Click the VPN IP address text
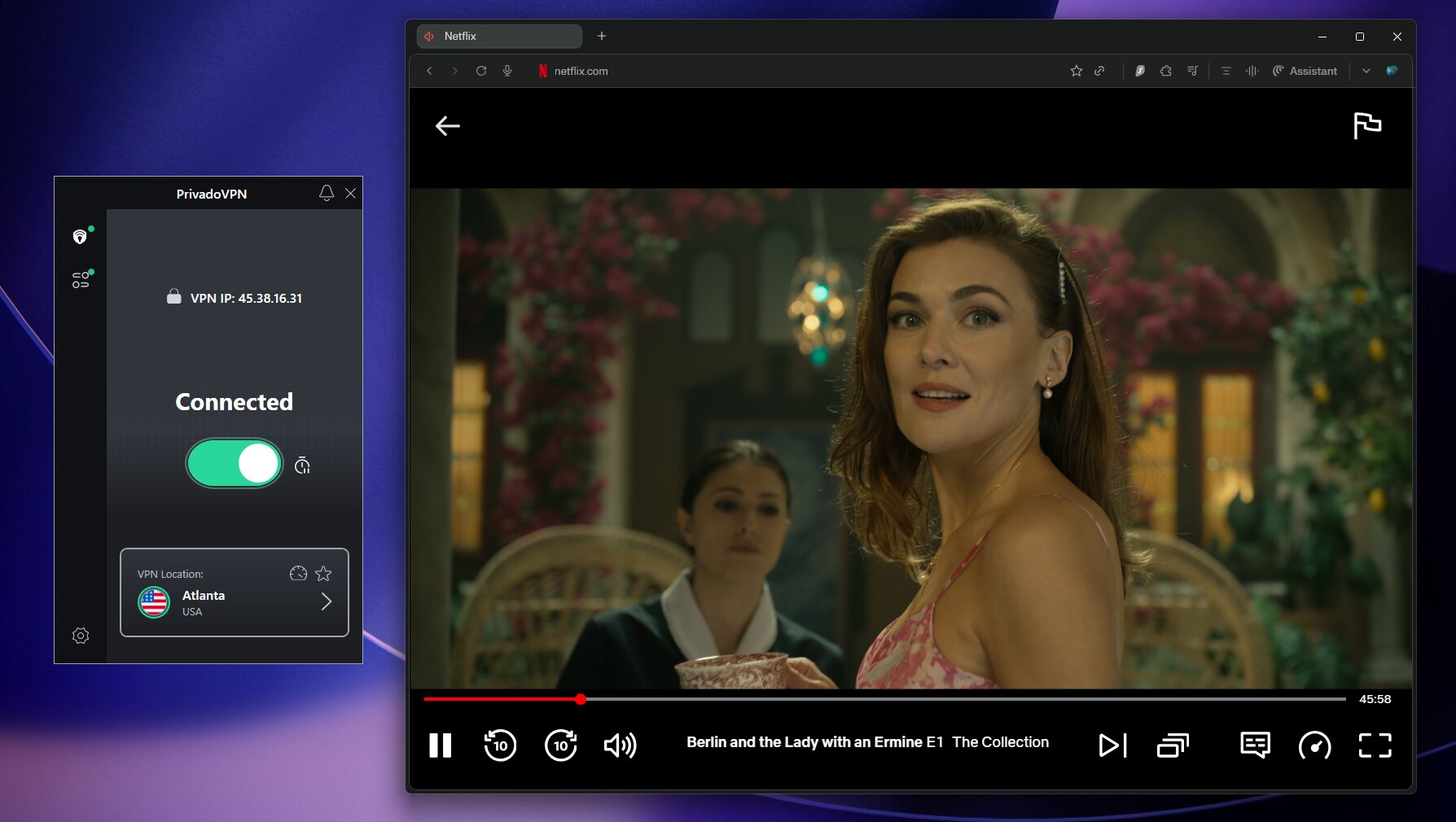The width and height of the screenshot is (1456, 822). [x=246, y=298]
